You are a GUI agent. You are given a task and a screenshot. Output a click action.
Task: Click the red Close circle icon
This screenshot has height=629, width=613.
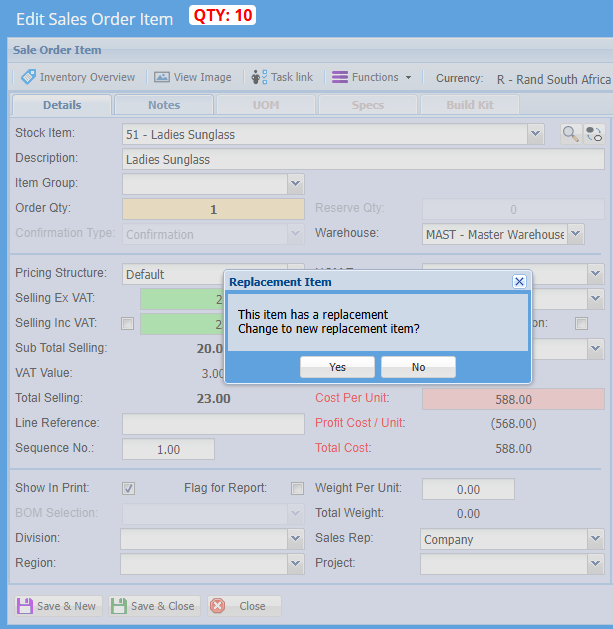coord(218,606)
